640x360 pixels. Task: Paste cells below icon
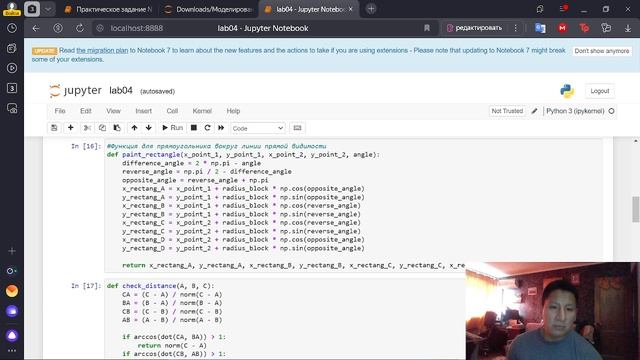pyautogui.click(x=117, y=128)
